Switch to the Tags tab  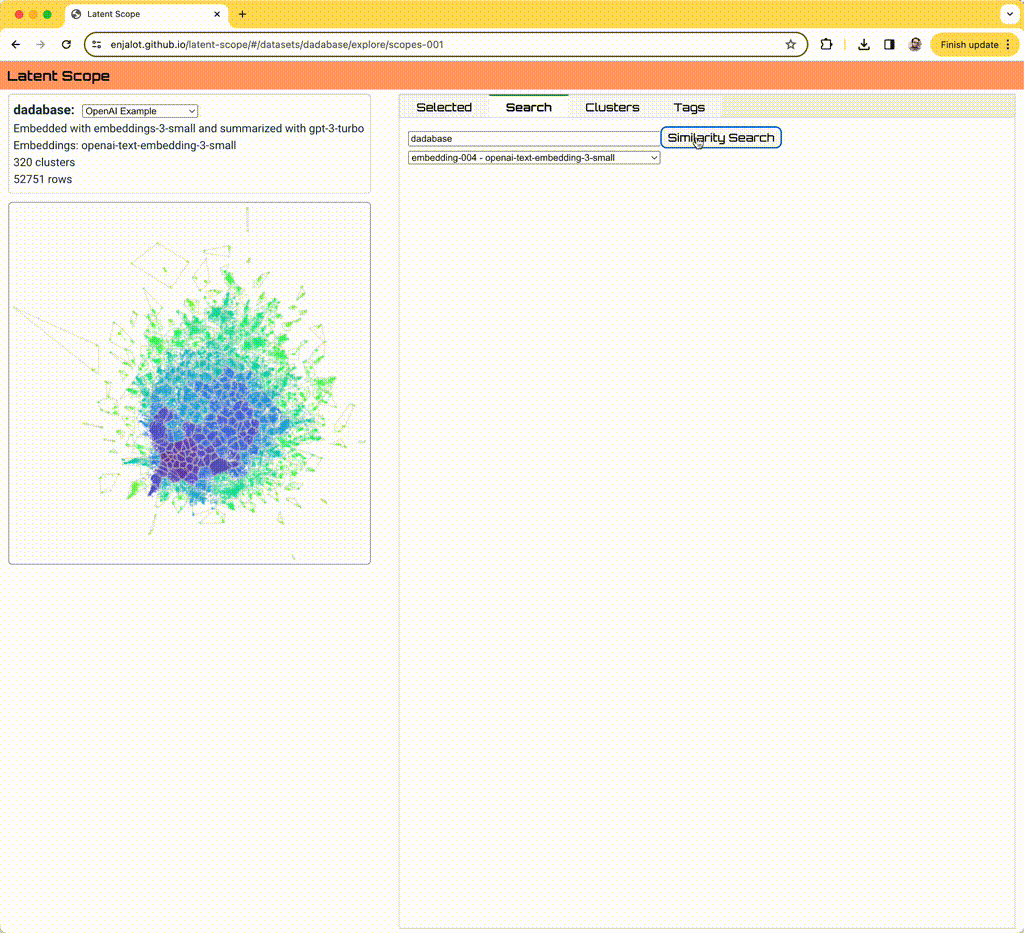pos(689,107)
